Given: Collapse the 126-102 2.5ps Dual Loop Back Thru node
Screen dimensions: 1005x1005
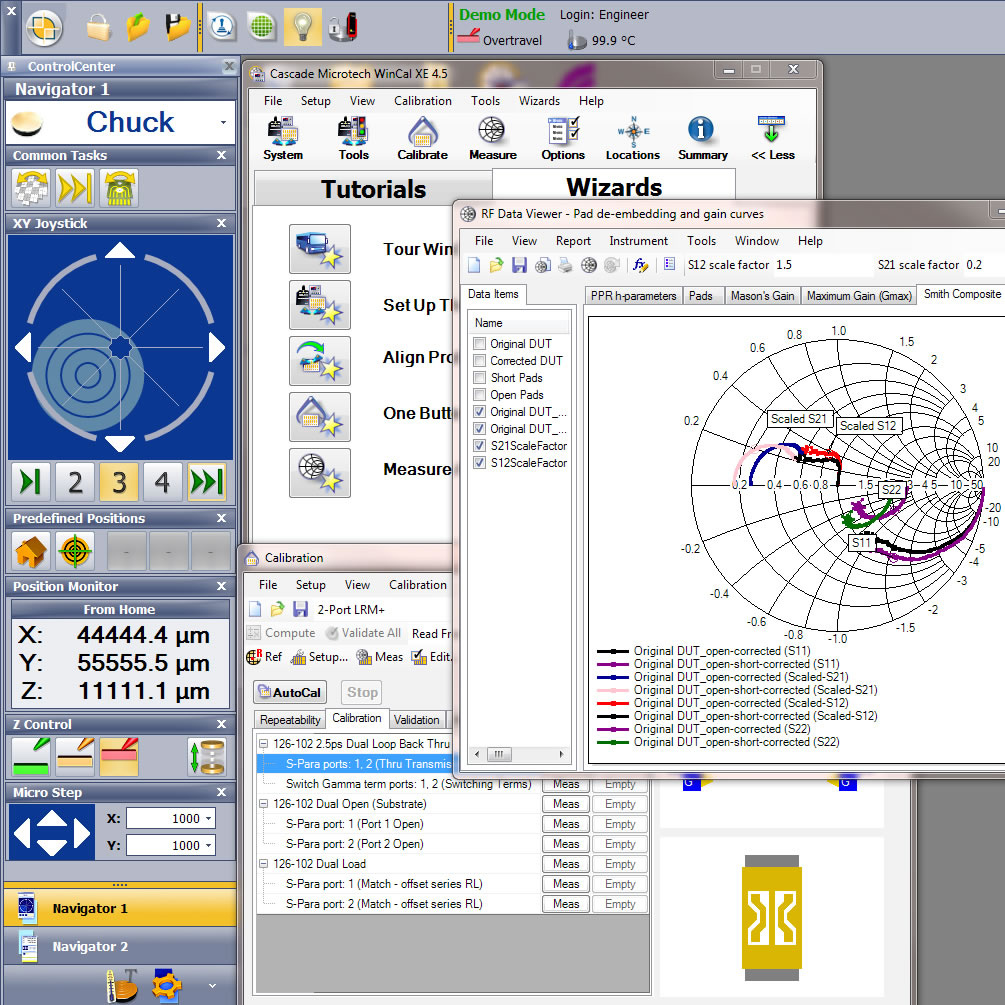Looking at the screenshot, I should pos(263,743).
